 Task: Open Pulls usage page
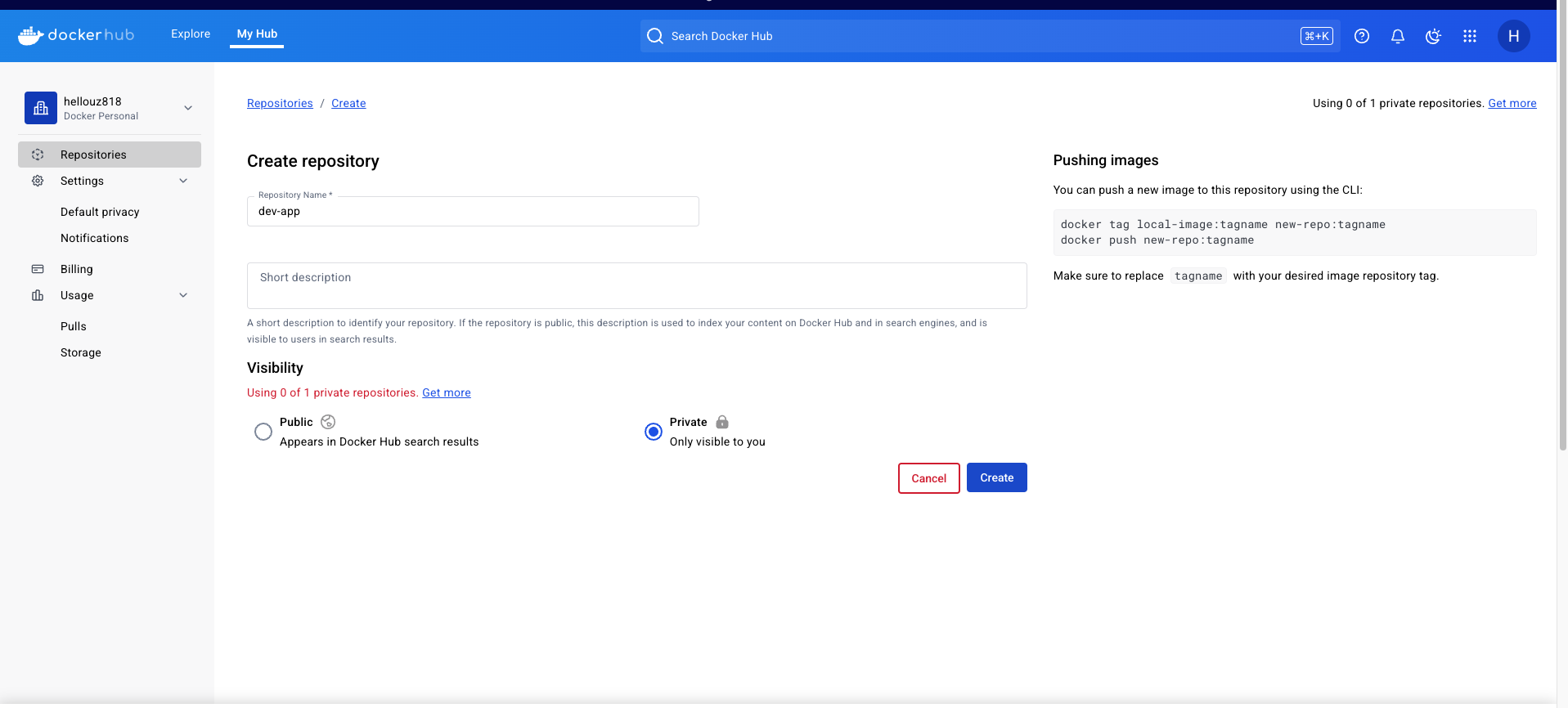click(x=74, y=326)
